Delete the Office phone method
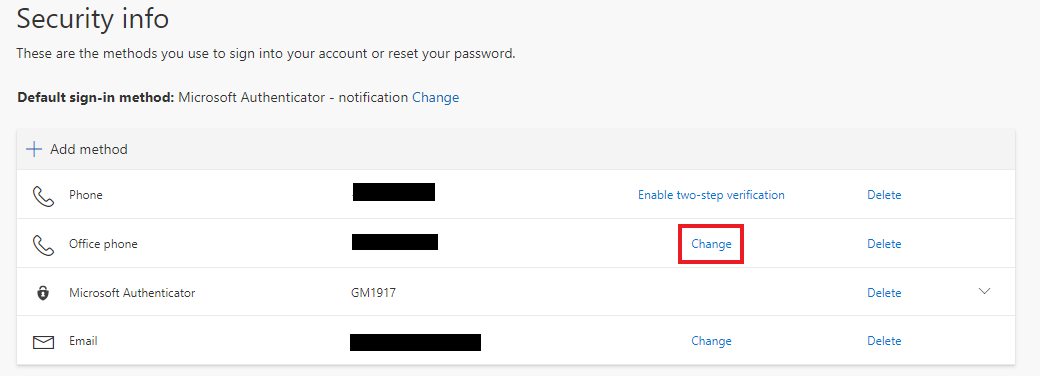This screenshot has height=376, width=1040. coord(884,244)
